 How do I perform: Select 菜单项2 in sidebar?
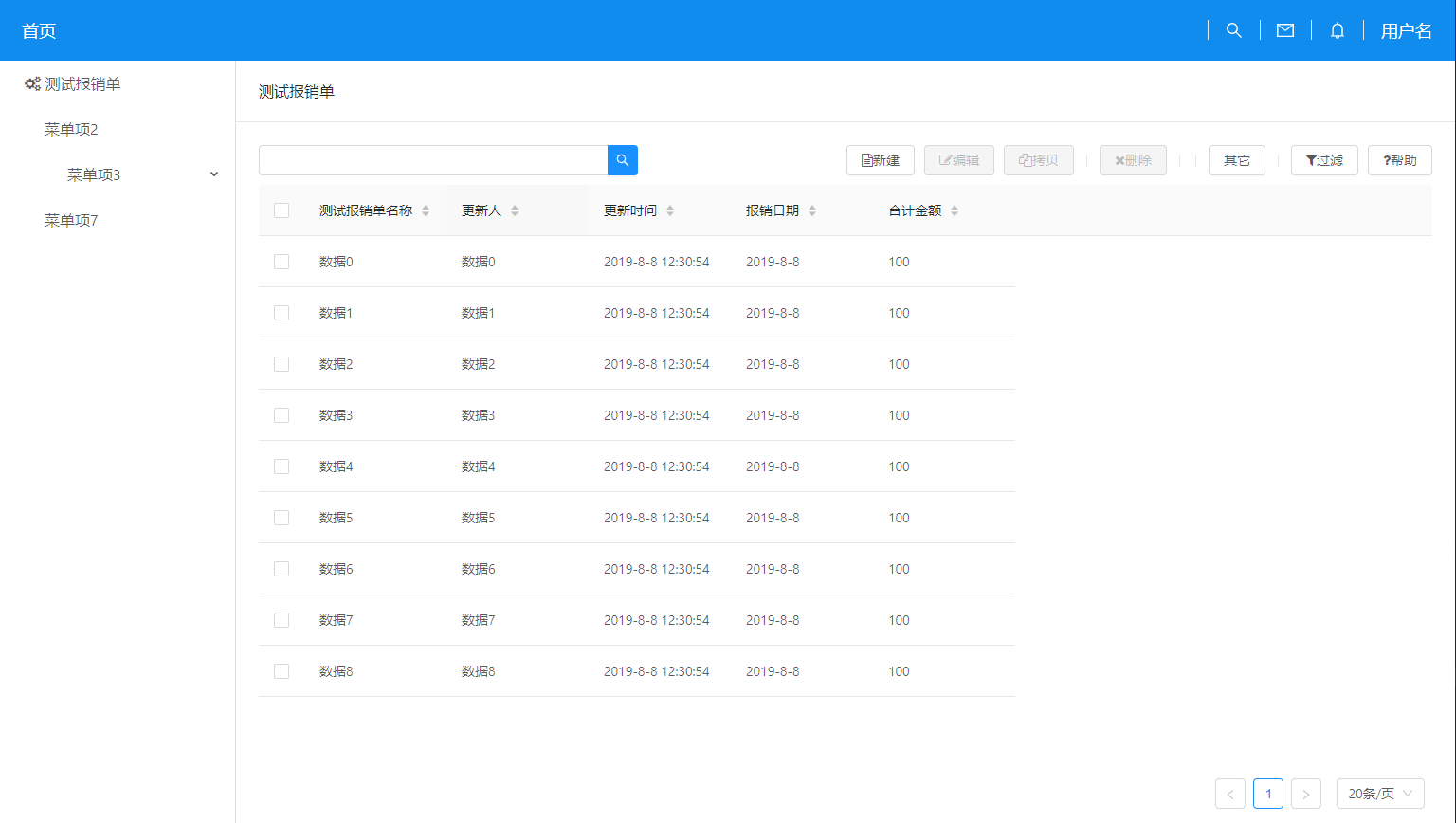click(x=71, y=129)
